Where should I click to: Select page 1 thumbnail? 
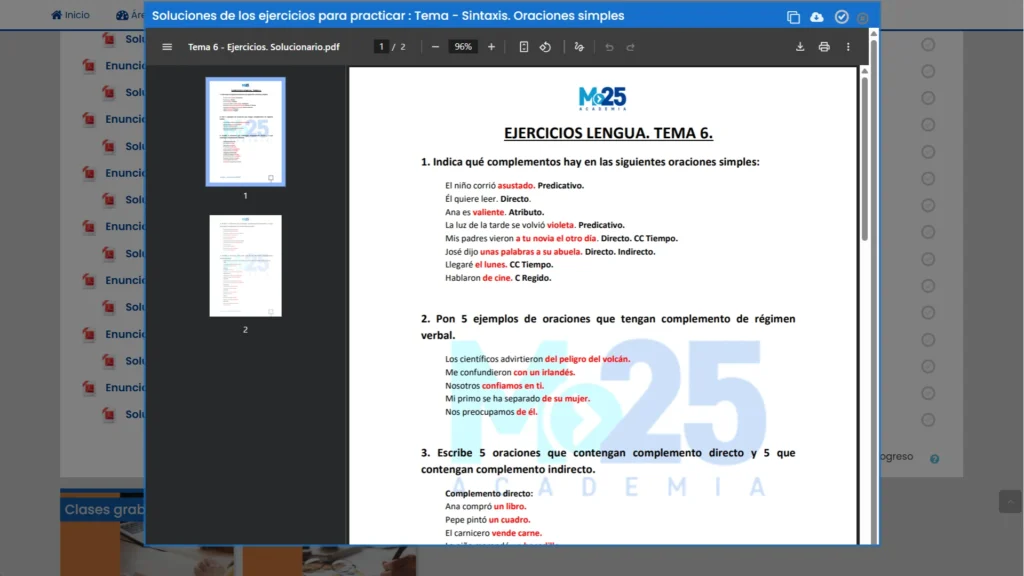coord(245,132)
